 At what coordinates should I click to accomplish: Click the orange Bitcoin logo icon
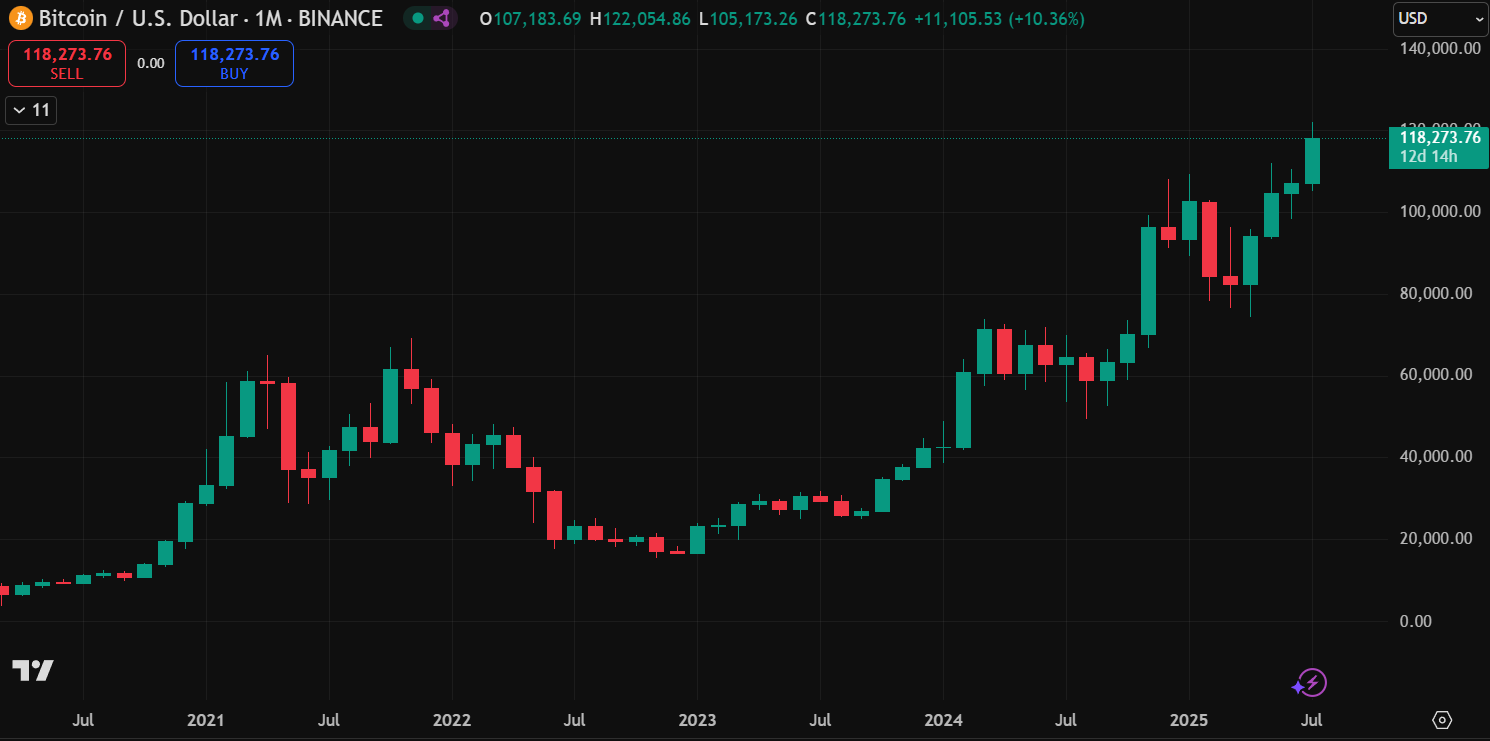pos(21,18)
